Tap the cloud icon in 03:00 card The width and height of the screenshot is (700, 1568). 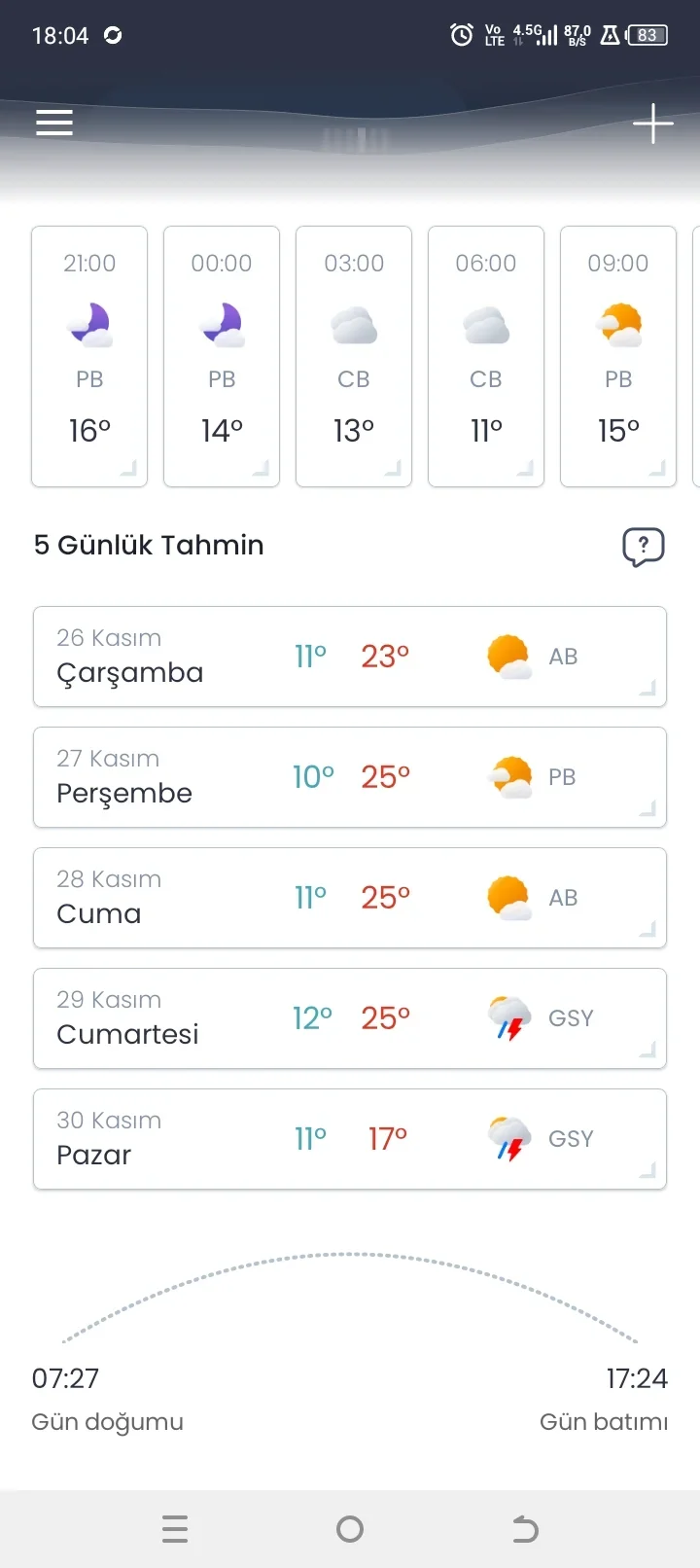tap(354, 326)
